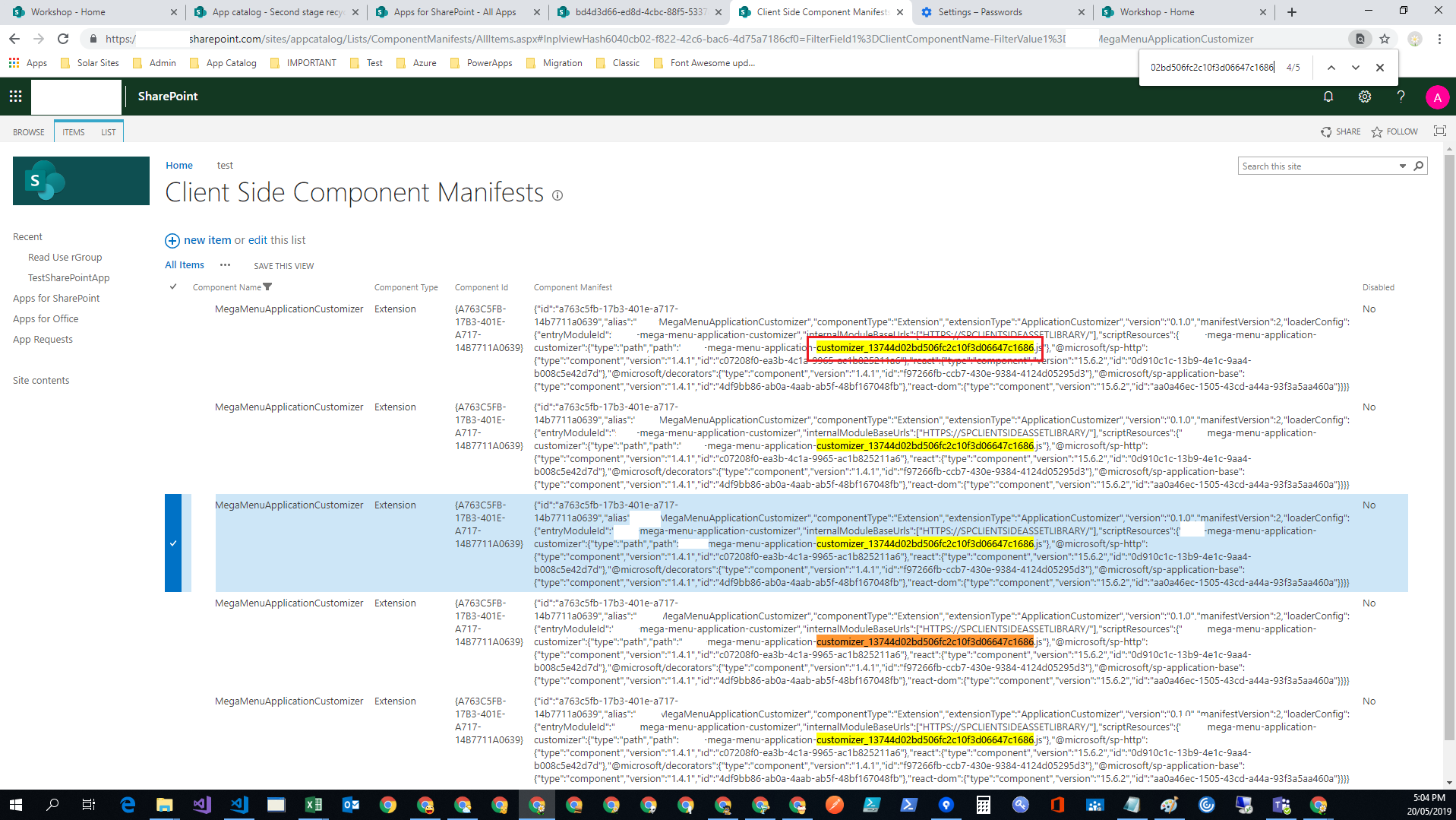Click the page vertical scrollbar
1456x820 pixels.
(x=1449, y=448)
